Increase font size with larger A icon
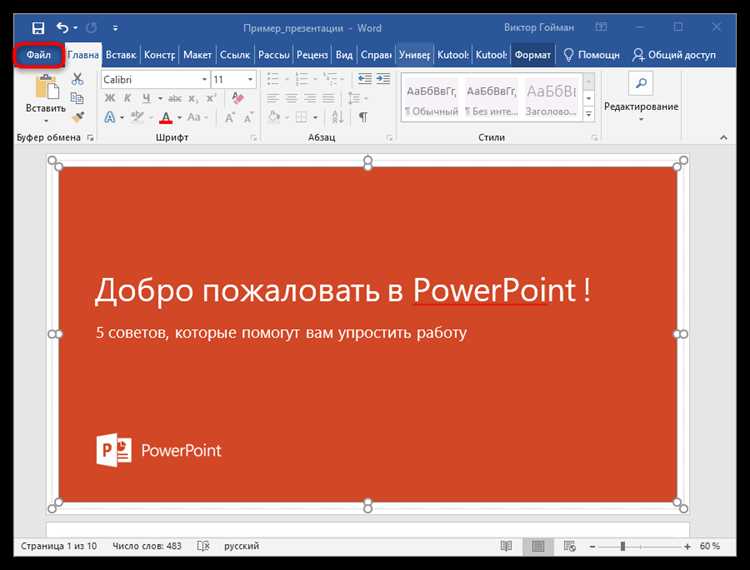The height and width of the screenshot is (570, 750). tap(230, 117)
